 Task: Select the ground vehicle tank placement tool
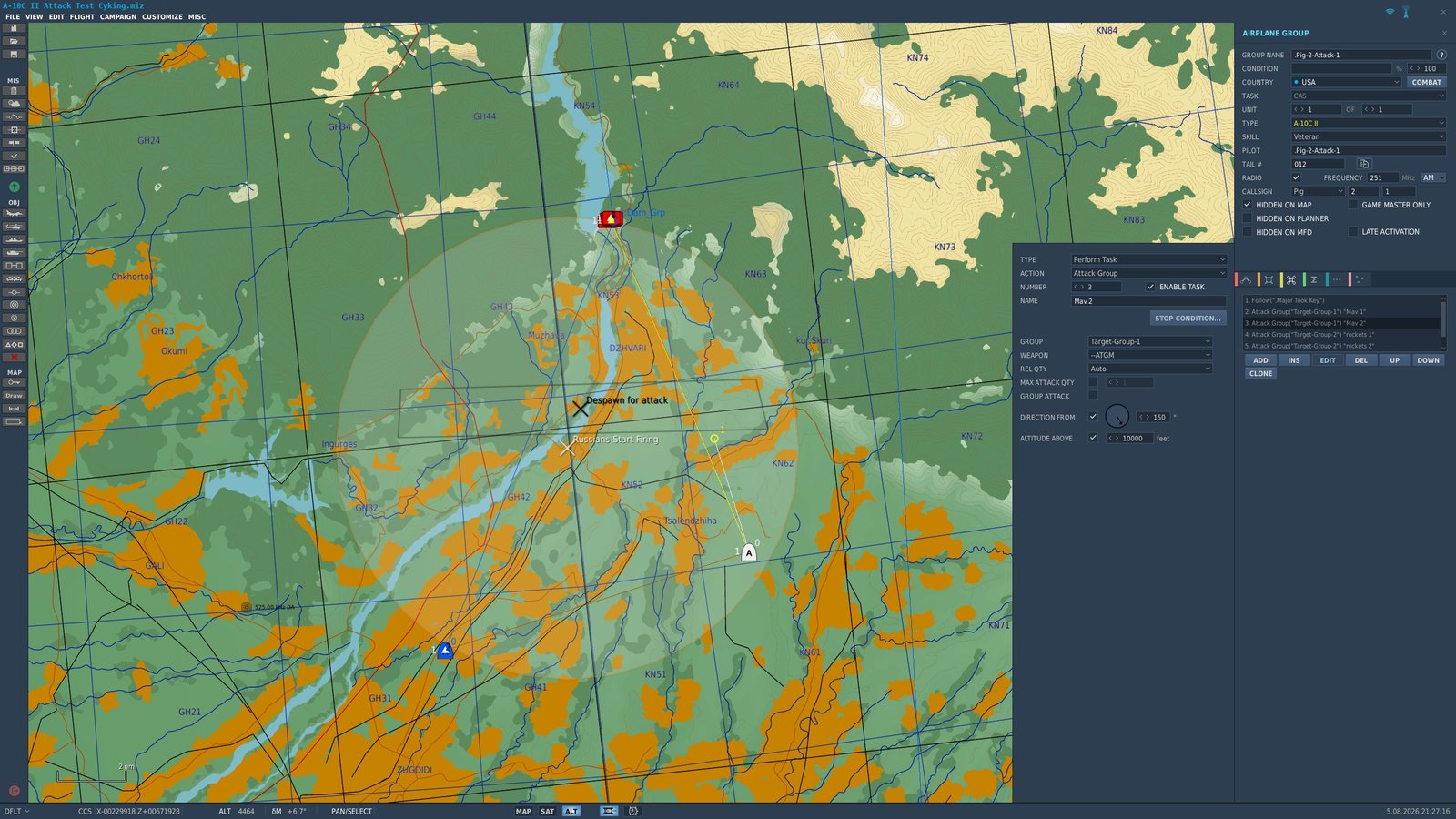(14, 252)
